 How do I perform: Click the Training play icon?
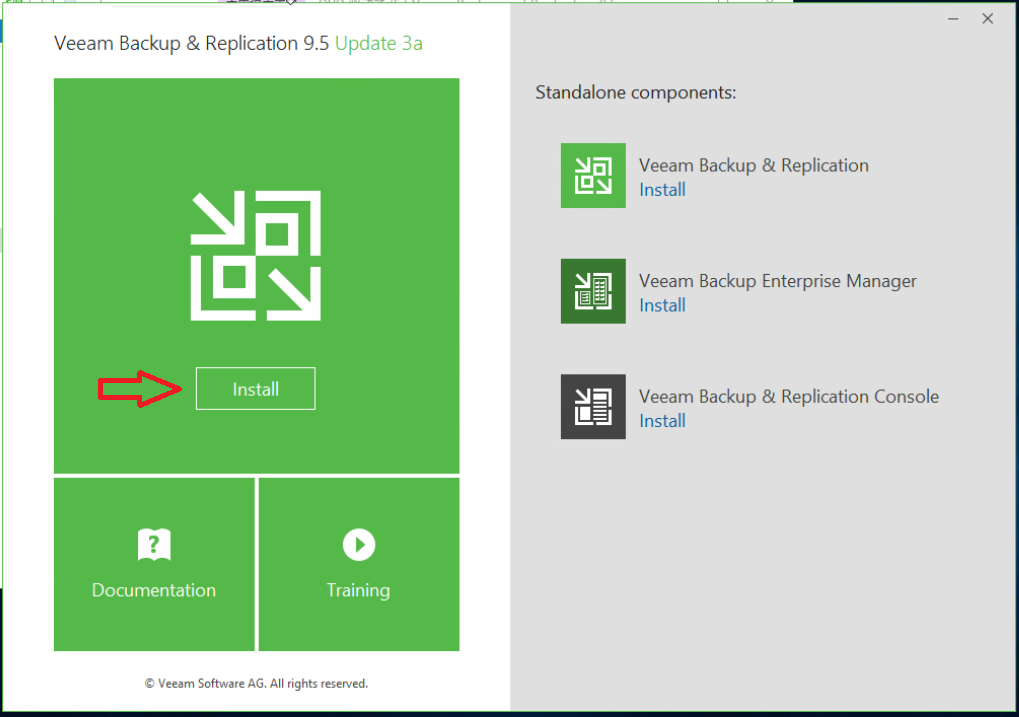[359, 544]
